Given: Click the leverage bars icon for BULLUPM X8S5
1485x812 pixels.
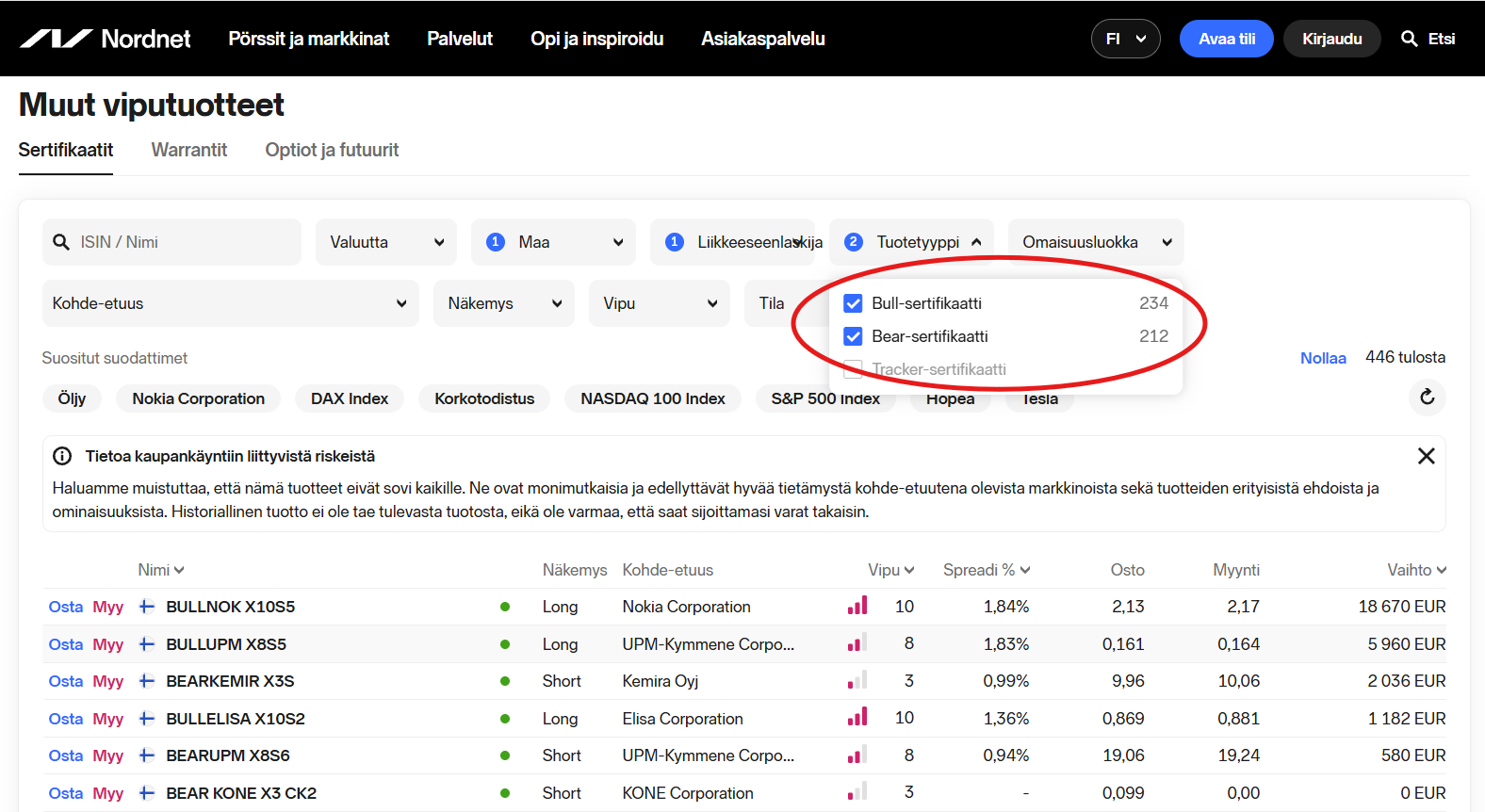Looking at the screenshot, I should [857, 642].
